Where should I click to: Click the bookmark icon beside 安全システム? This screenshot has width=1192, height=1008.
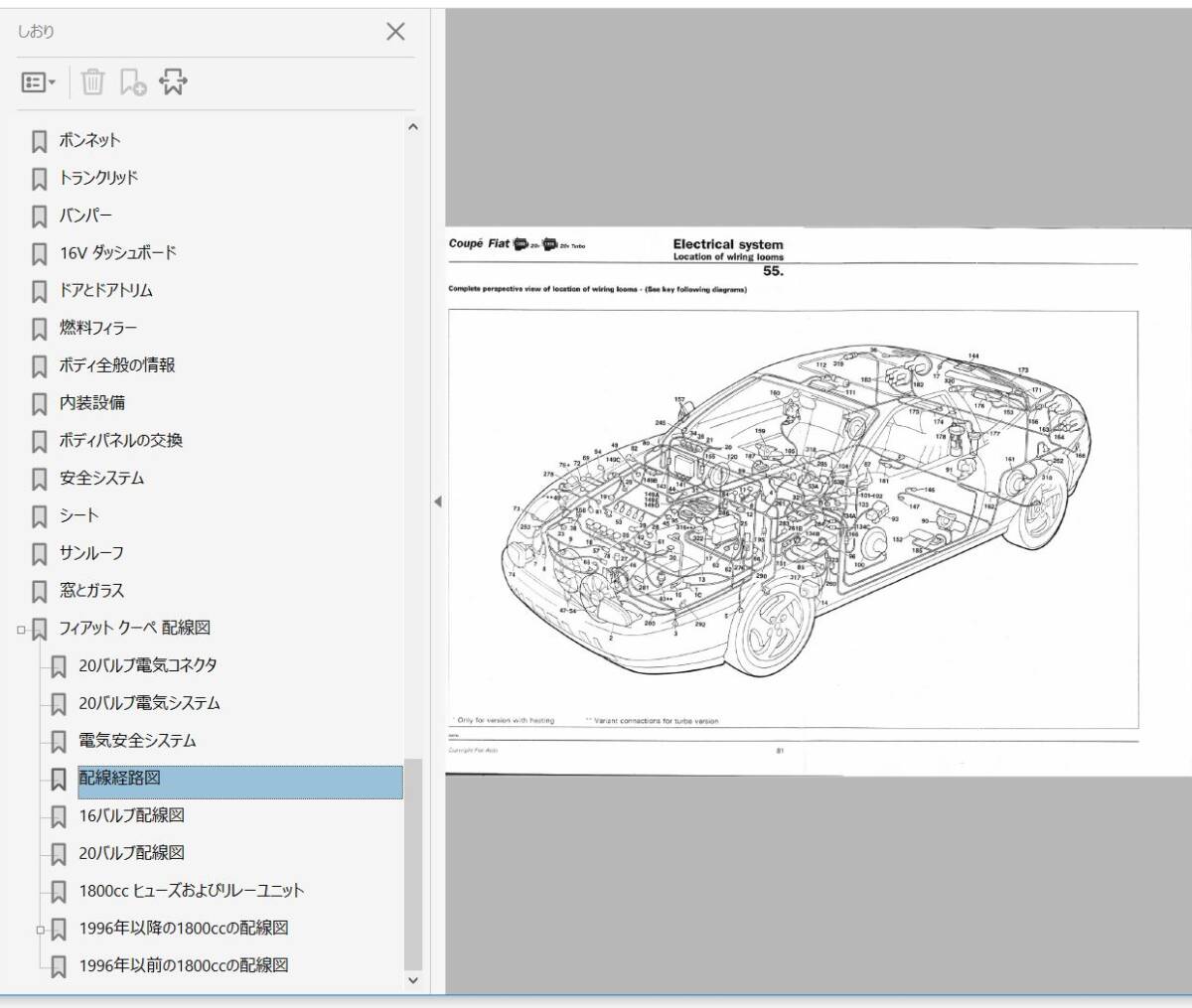pyautogui.click(x=40, y=479)
